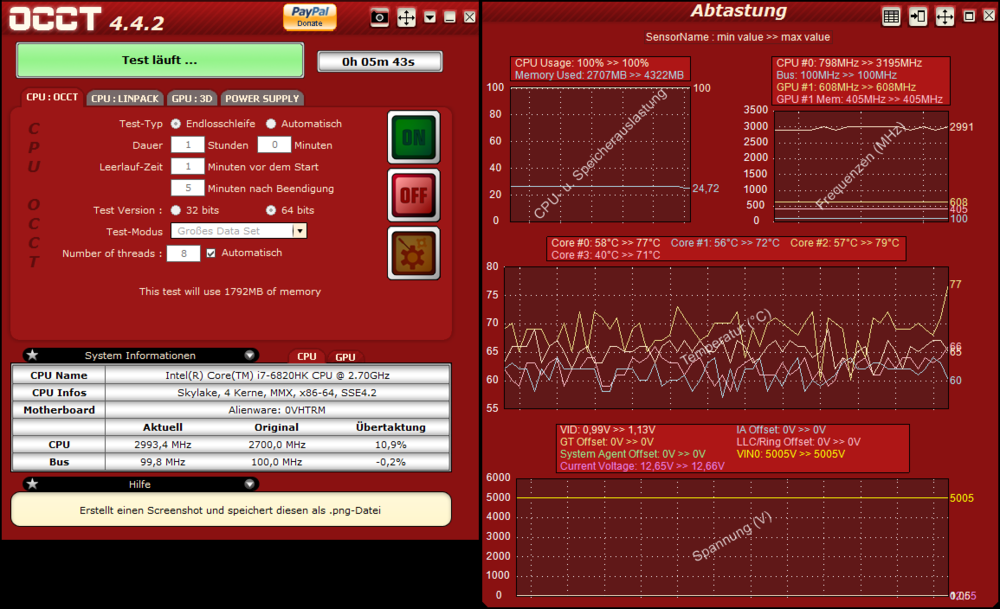
Task: Open the table view icon in Abtastung panel
Action: click(x=891, y=16)
